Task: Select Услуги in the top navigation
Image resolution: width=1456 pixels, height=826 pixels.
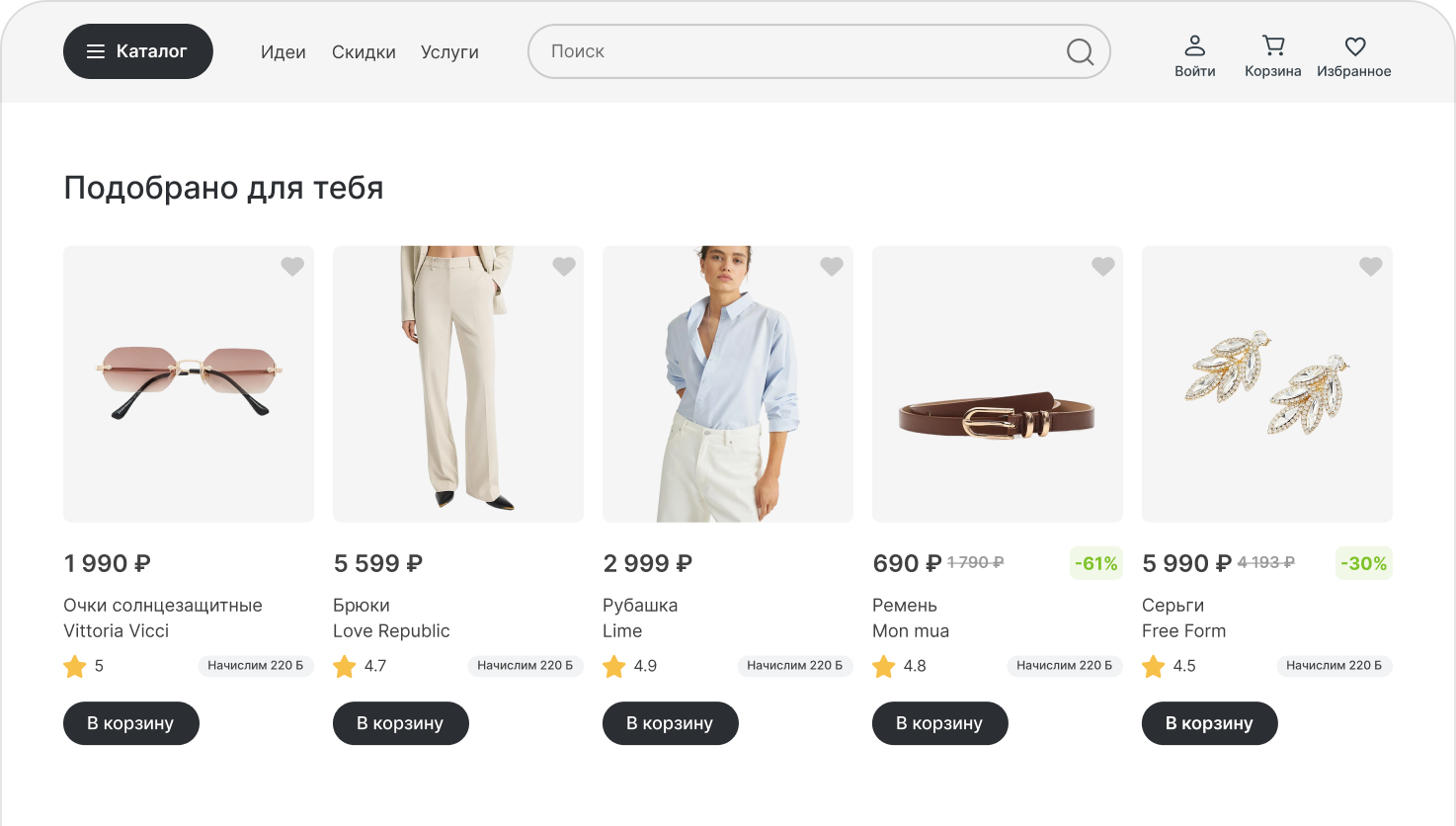Action: point(449,52)
